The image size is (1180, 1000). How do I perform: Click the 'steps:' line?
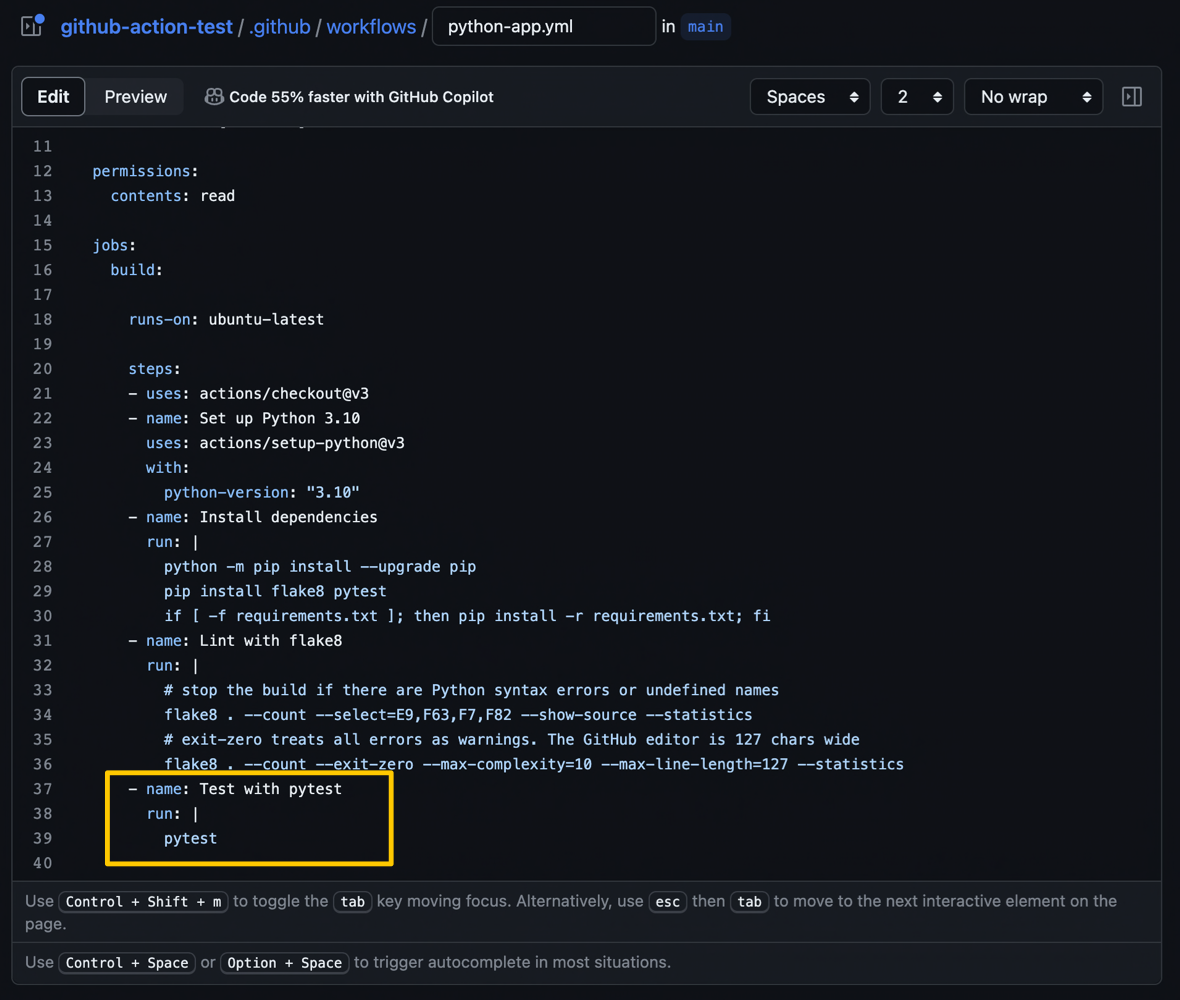tap(154, 369)
